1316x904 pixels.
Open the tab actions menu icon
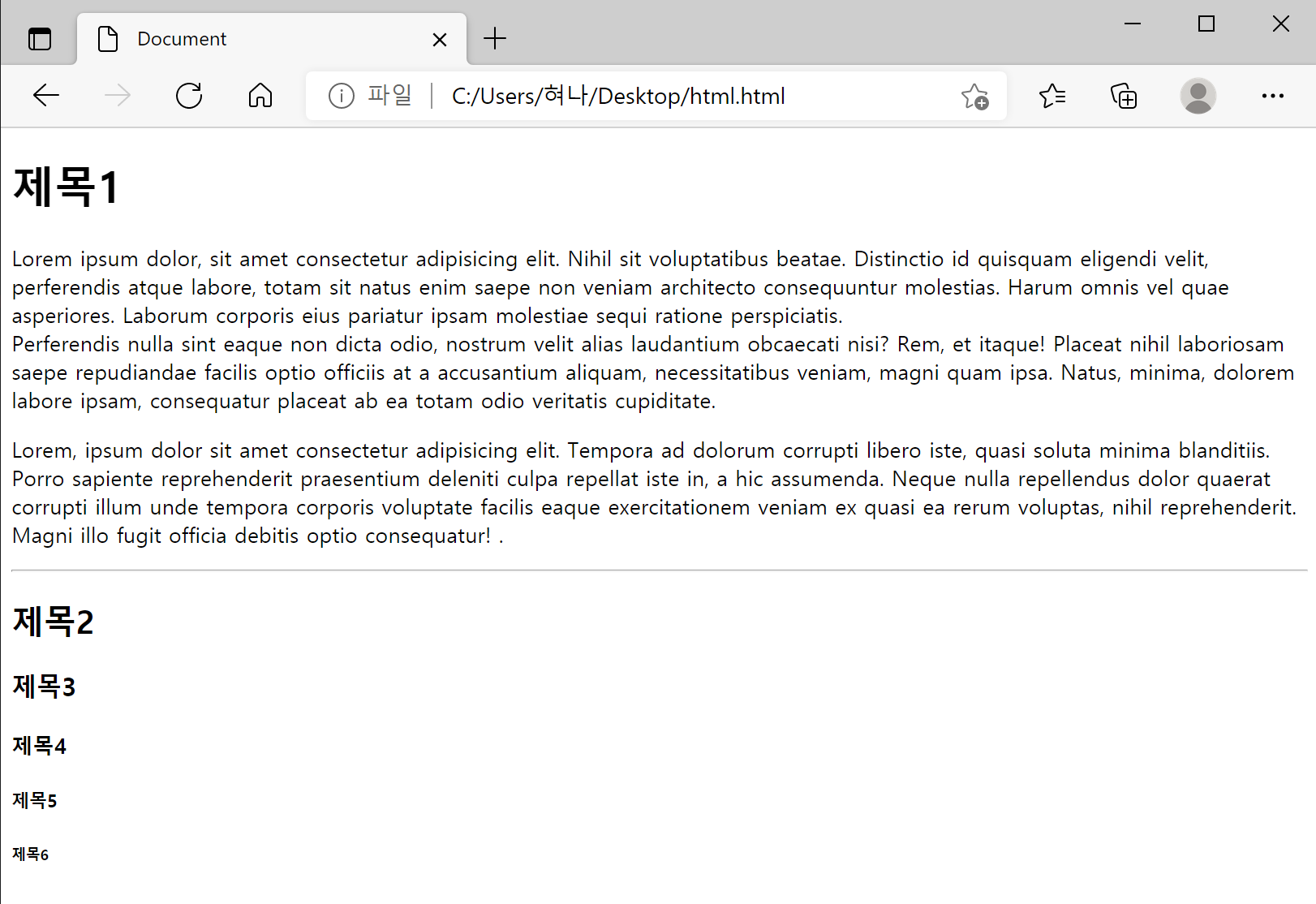[39, 38]
